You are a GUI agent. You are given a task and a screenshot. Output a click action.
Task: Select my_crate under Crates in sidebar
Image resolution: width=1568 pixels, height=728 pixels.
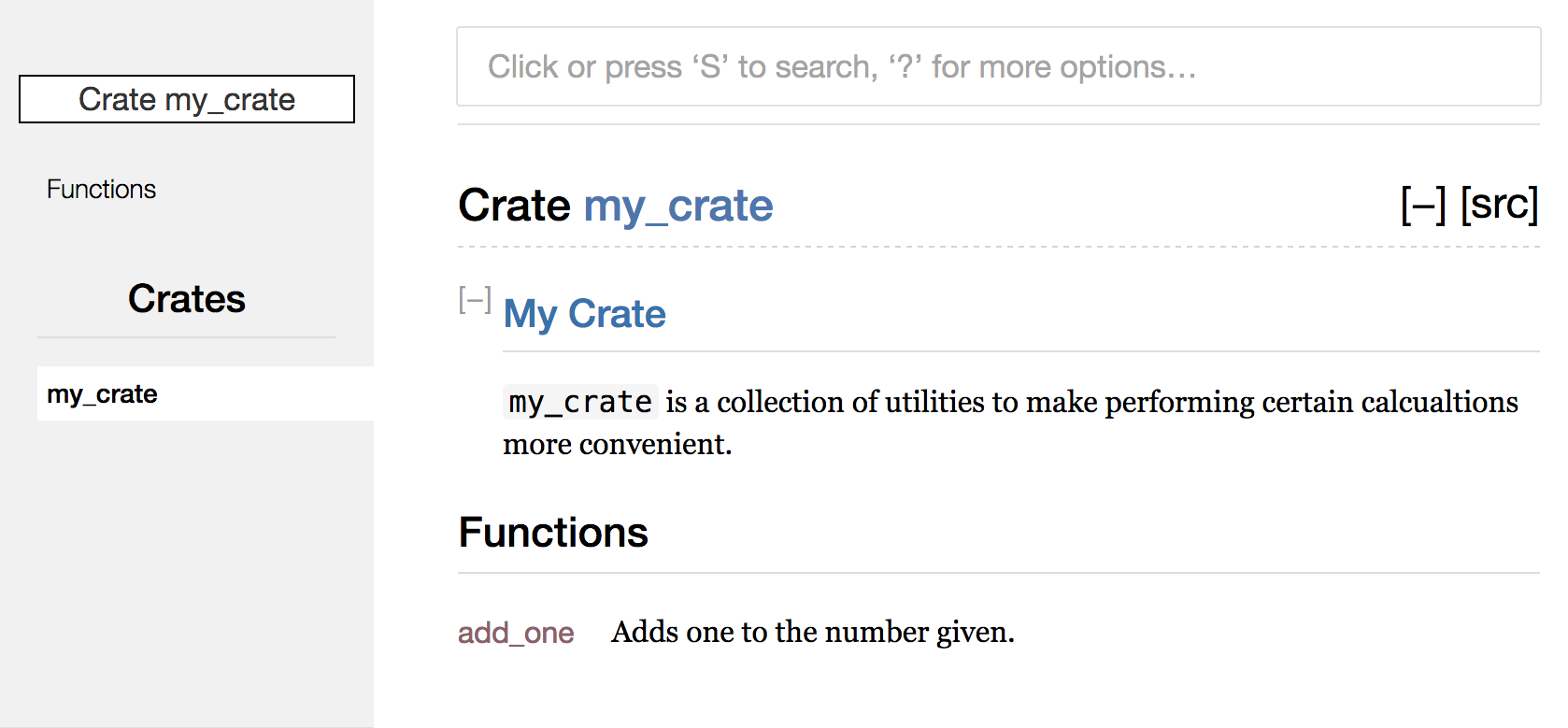(x=103, y=393)
